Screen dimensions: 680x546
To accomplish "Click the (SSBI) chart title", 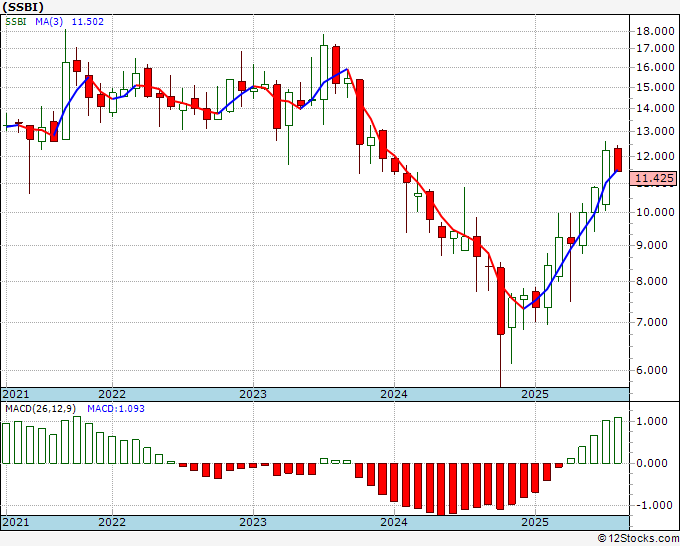I will click(x=23, y=7).
